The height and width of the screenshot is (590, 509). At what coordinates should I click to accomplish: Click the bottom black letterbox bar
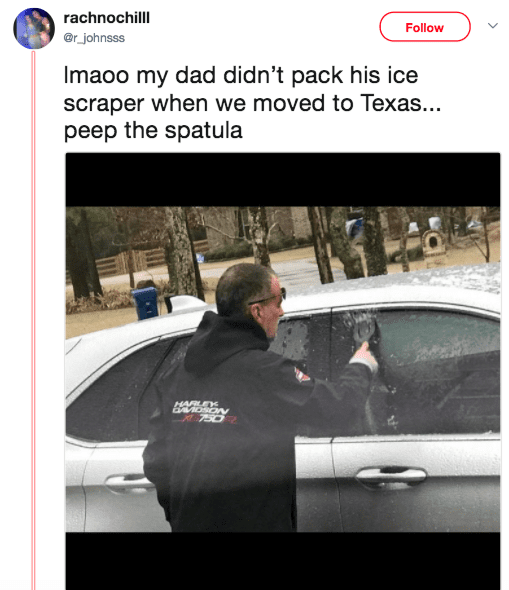click(x=283, y=561)
